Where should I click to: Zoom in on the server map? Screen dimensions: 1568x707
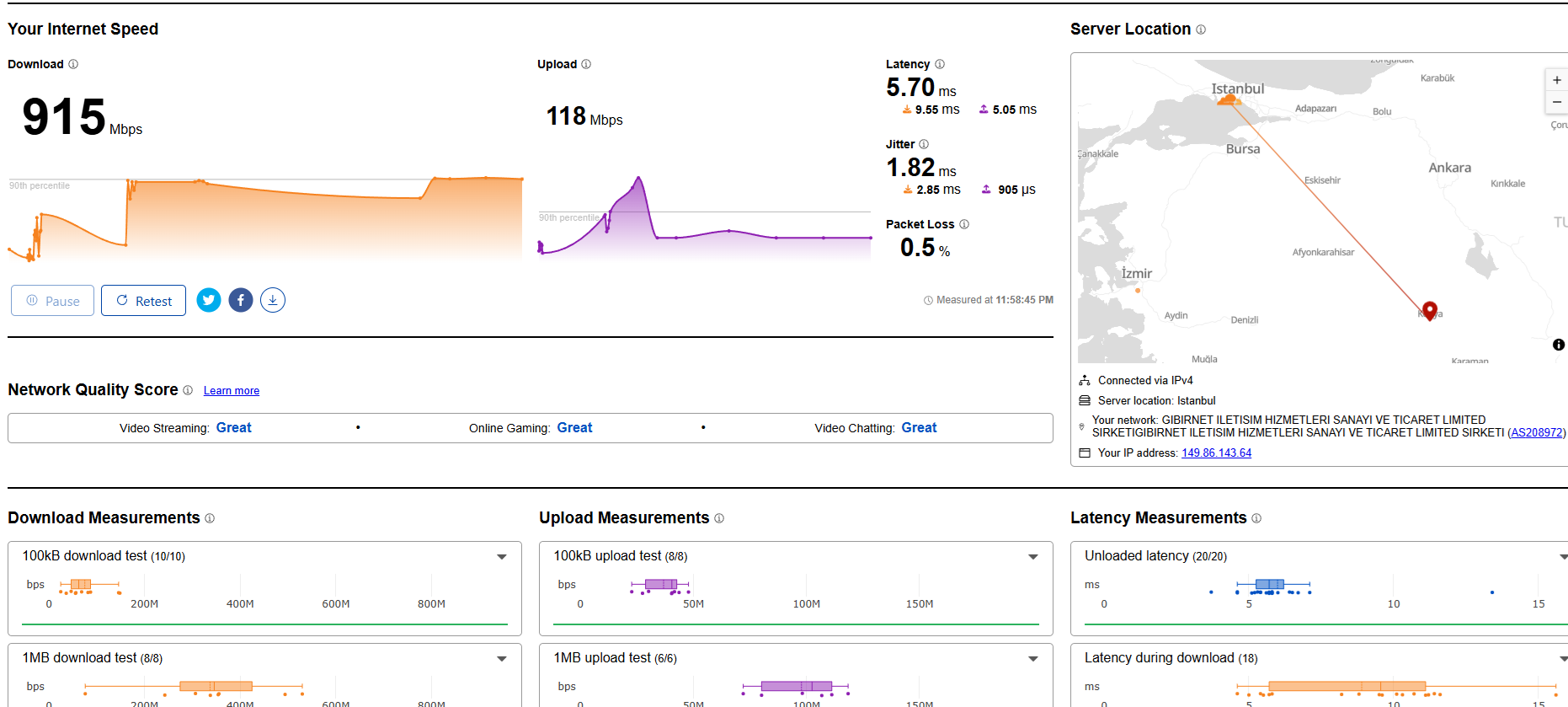click(1557, 80)
